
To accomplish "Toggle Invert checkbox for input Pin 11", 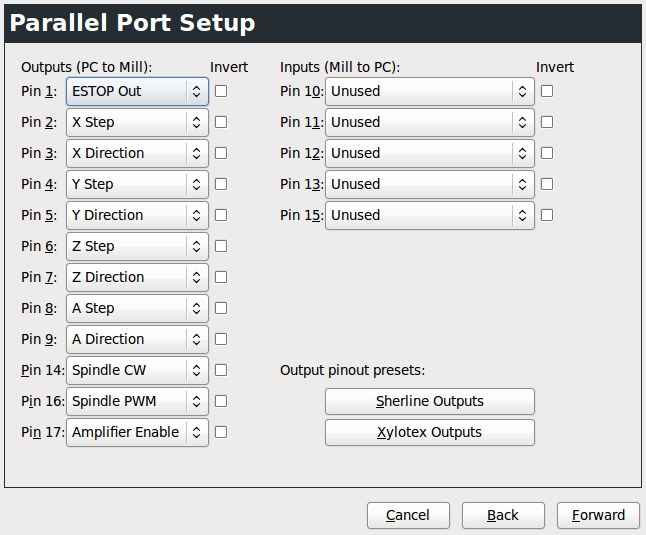I will point(547,122).
